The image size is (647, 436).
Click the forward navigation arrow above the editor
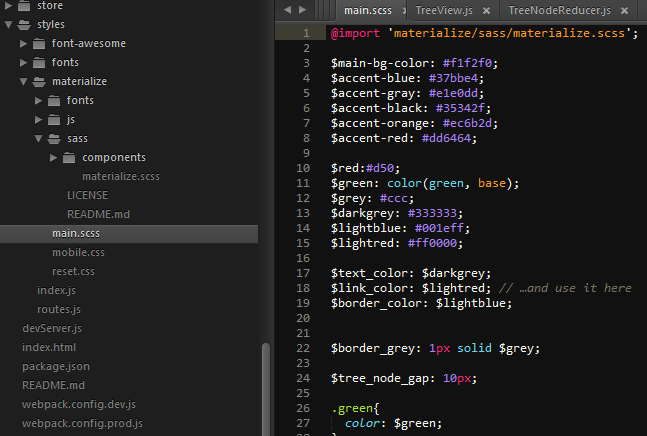pyautogui.click(x=302, y=9)
